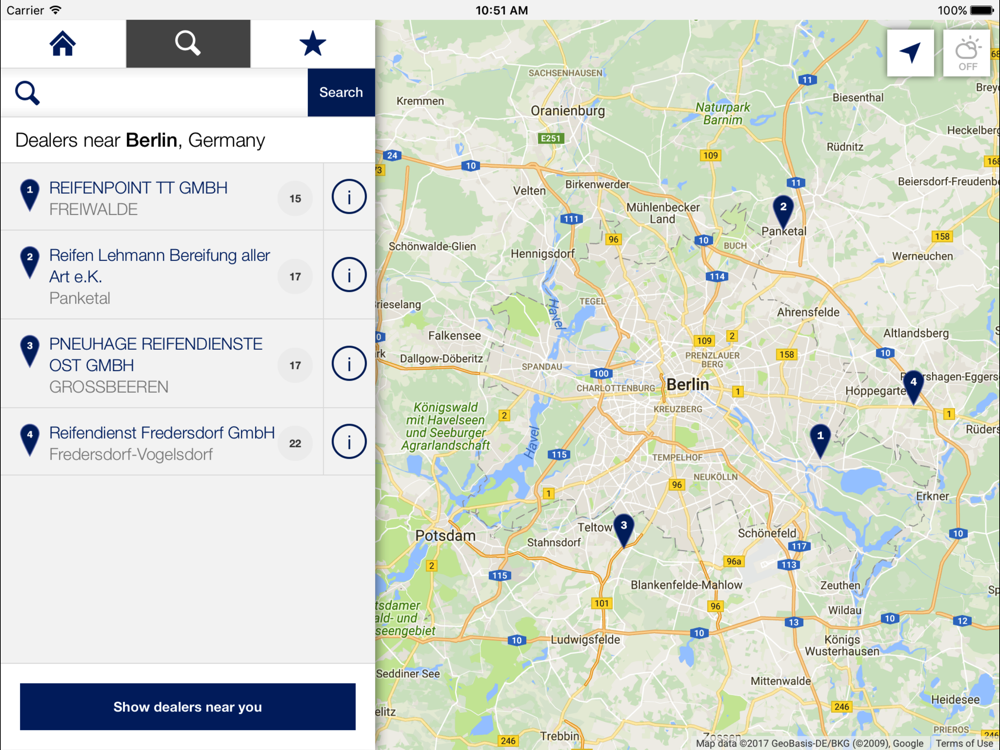
Task: Tap the current location arrow button
Action: [x=910, y=53]
